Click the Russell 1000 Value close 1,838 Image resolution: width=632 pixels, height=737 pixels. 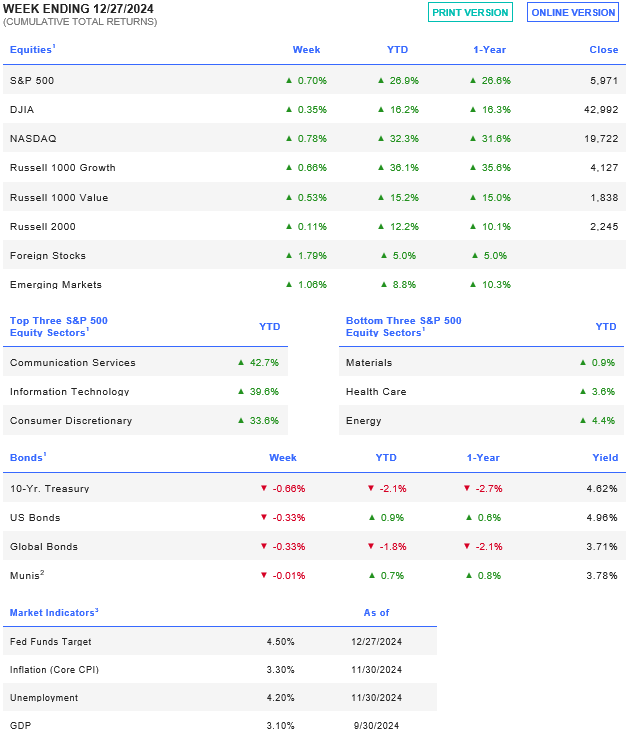coord(604,198)
